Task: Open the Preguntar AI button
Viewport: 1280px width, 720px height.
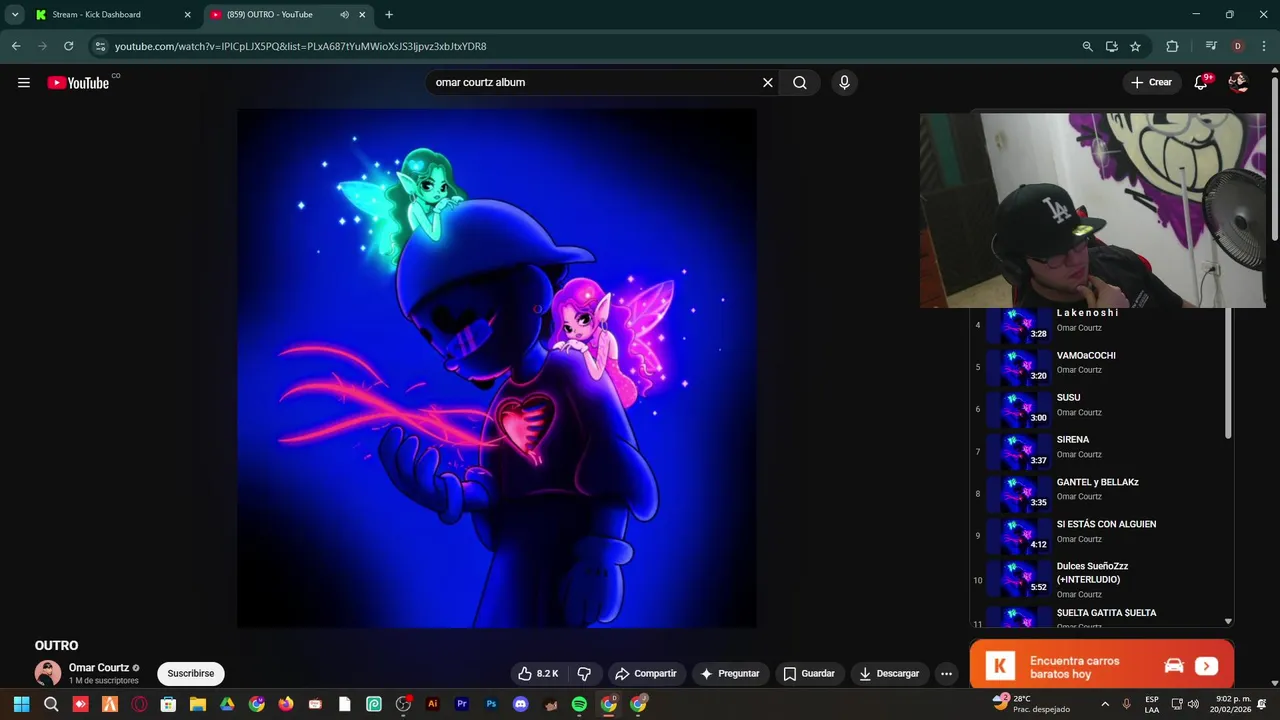Action: [x=730, y=674]
